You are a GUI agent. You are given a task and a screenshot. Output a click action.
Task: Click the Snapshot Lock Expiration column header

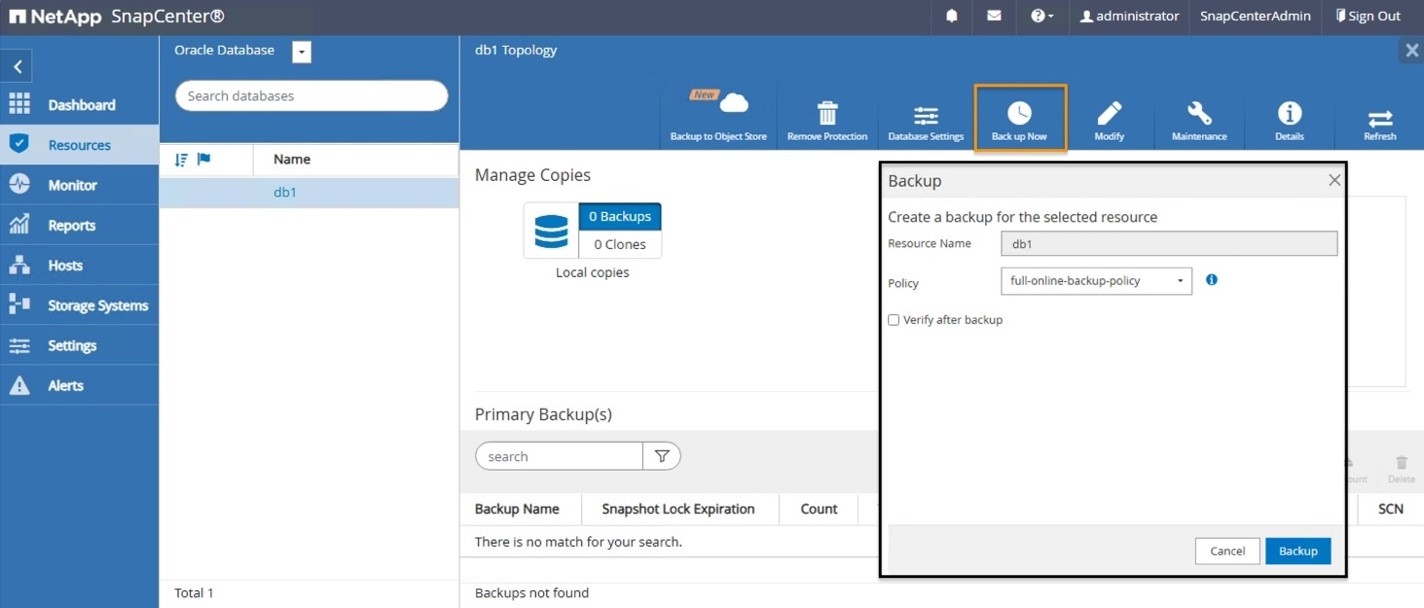pos(678,509)
